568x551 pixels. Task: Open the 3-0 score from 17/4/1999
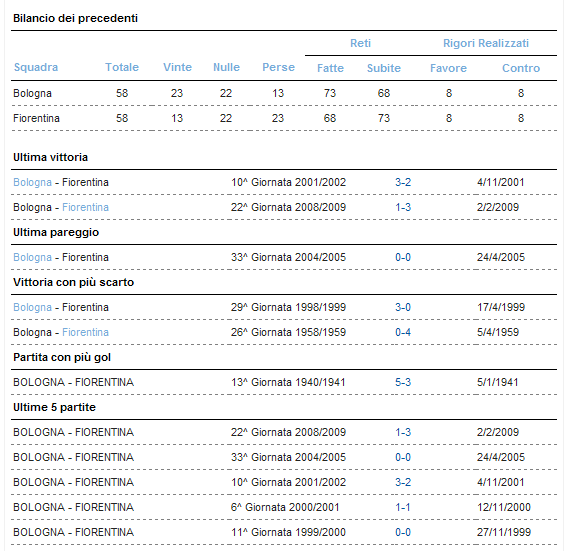coord(403,307)
